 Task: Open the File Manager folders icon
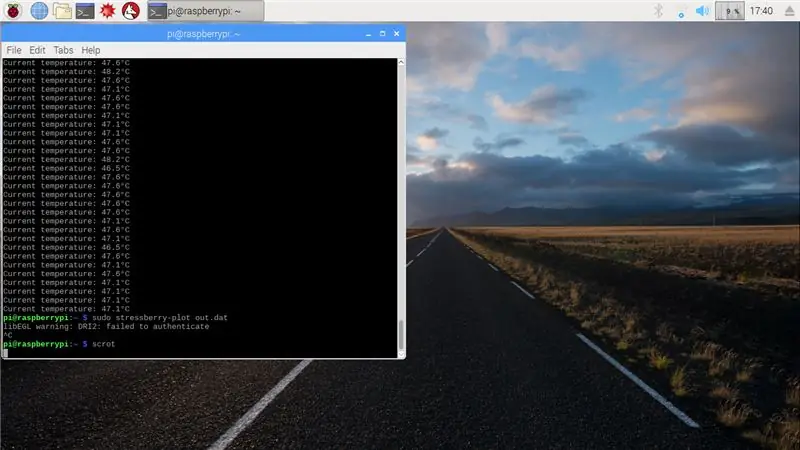tap(62, 11)
